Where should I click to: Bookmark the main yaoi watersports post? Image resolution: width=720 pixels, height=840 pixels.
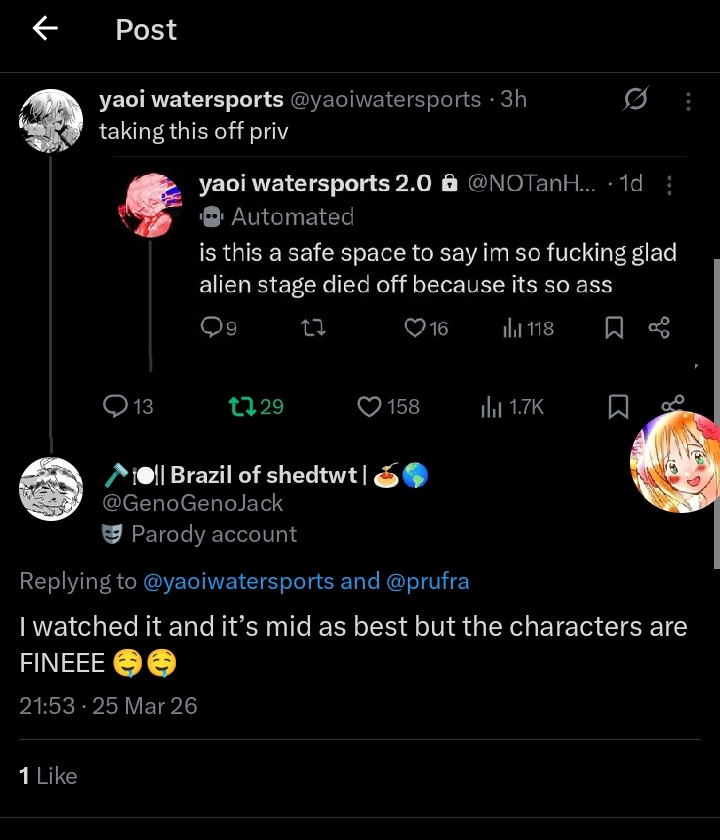[x=618, y=406]
